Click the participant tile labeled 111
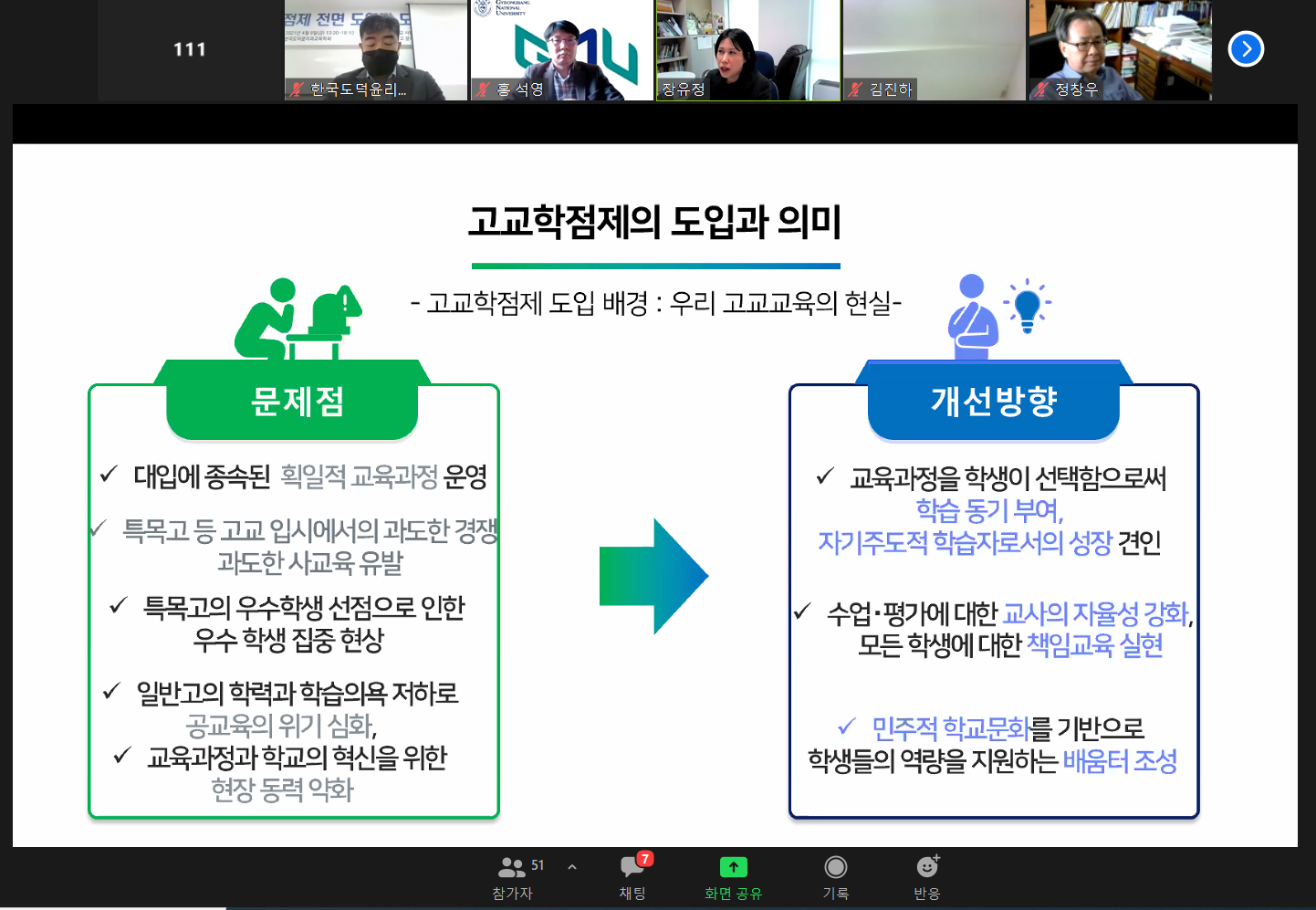The height and width of the screenshot is (910, 1316). coord(190,49)
